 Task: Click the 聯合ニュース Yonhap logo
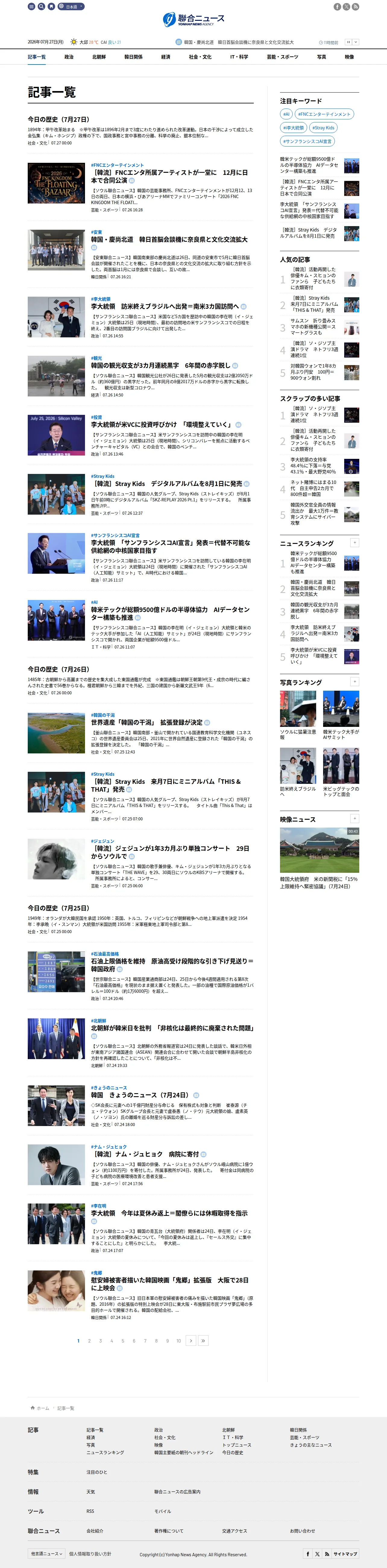[x=193, y=20]
